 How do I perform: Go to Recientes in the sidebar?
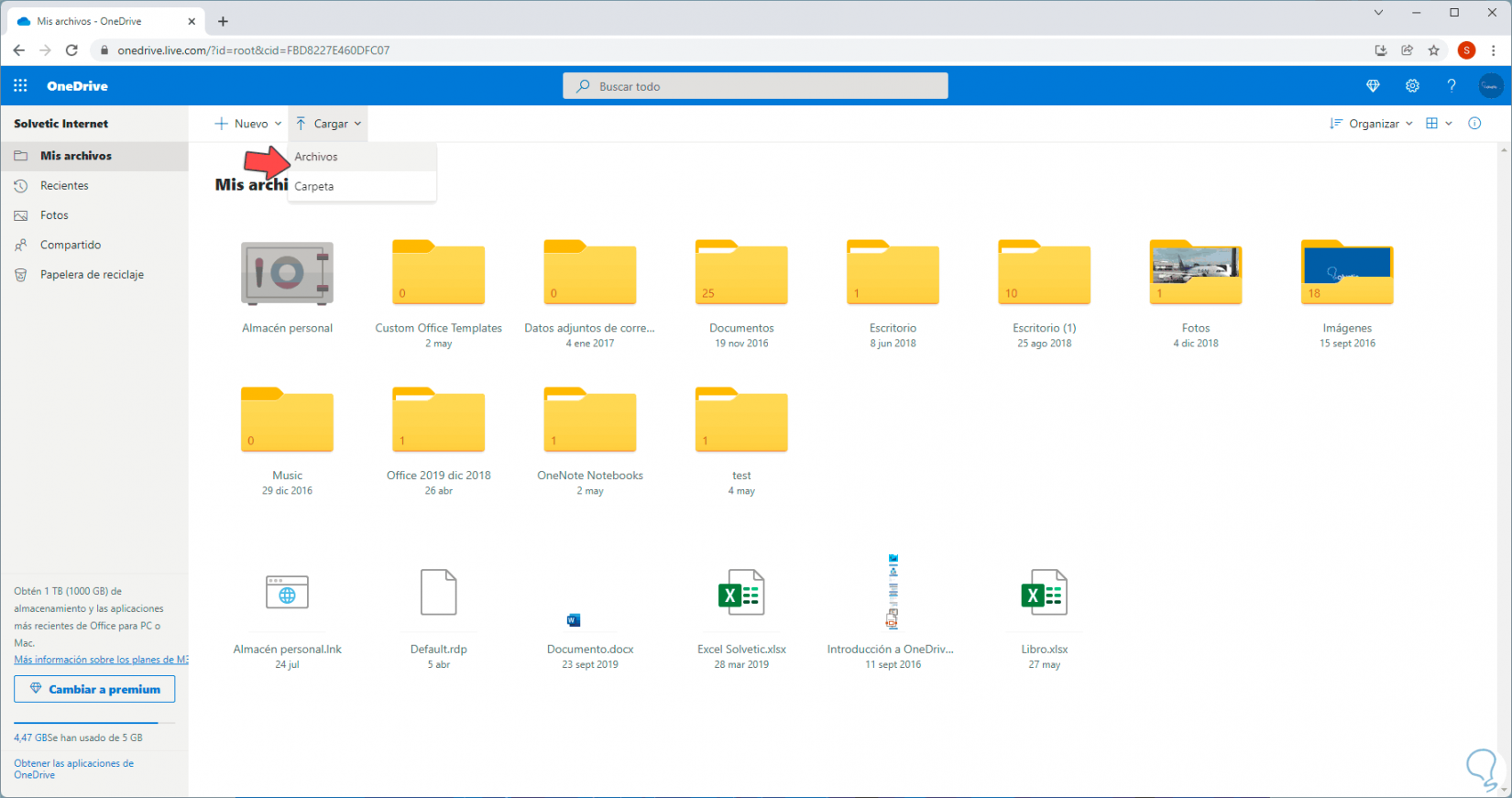coord(94,185)
